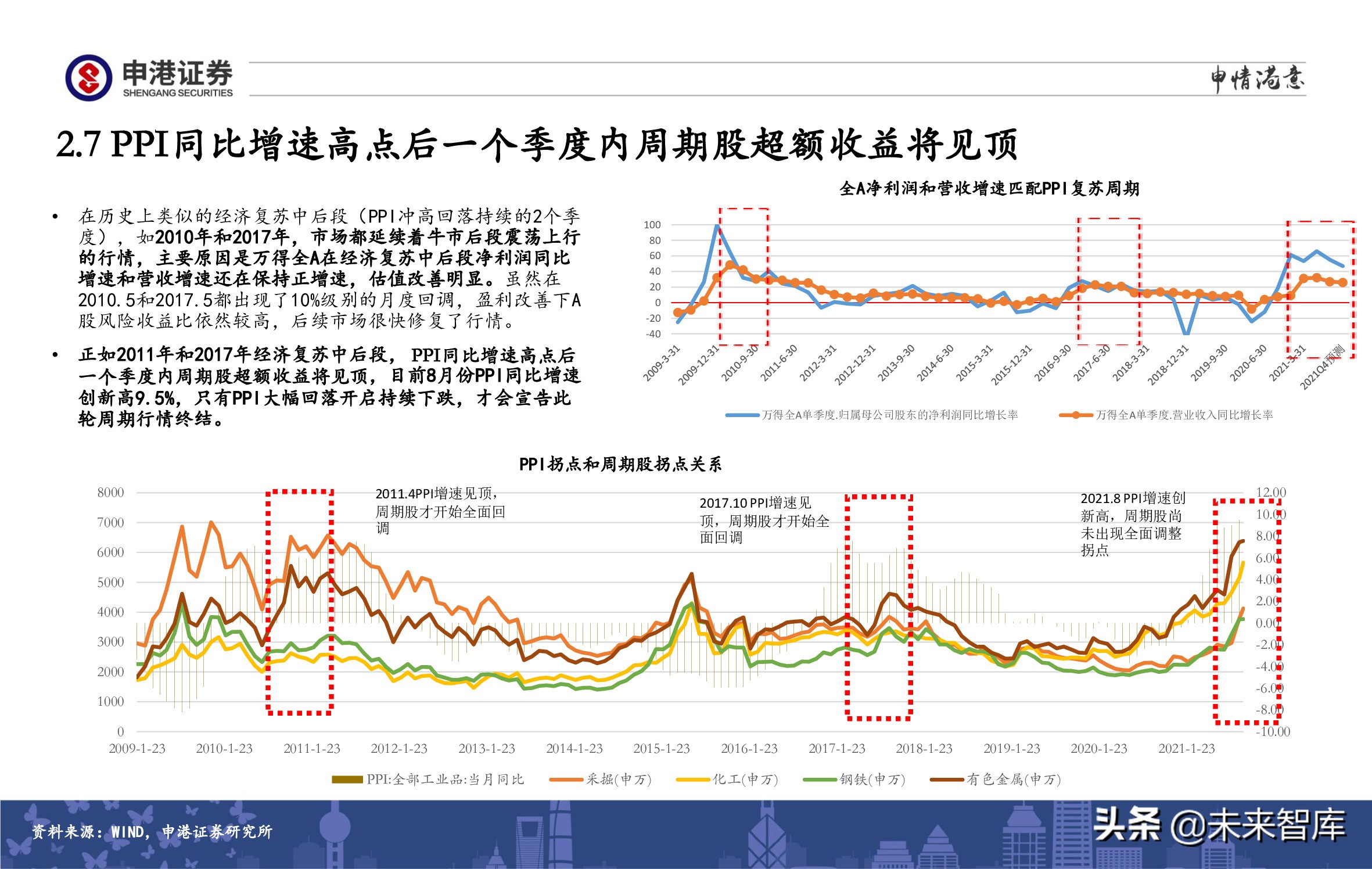Image resolution: width=1372 pixels, height=869 pixels.
Task: Click the 有色金属(申万) legend entry
Action: coord(996,780)
